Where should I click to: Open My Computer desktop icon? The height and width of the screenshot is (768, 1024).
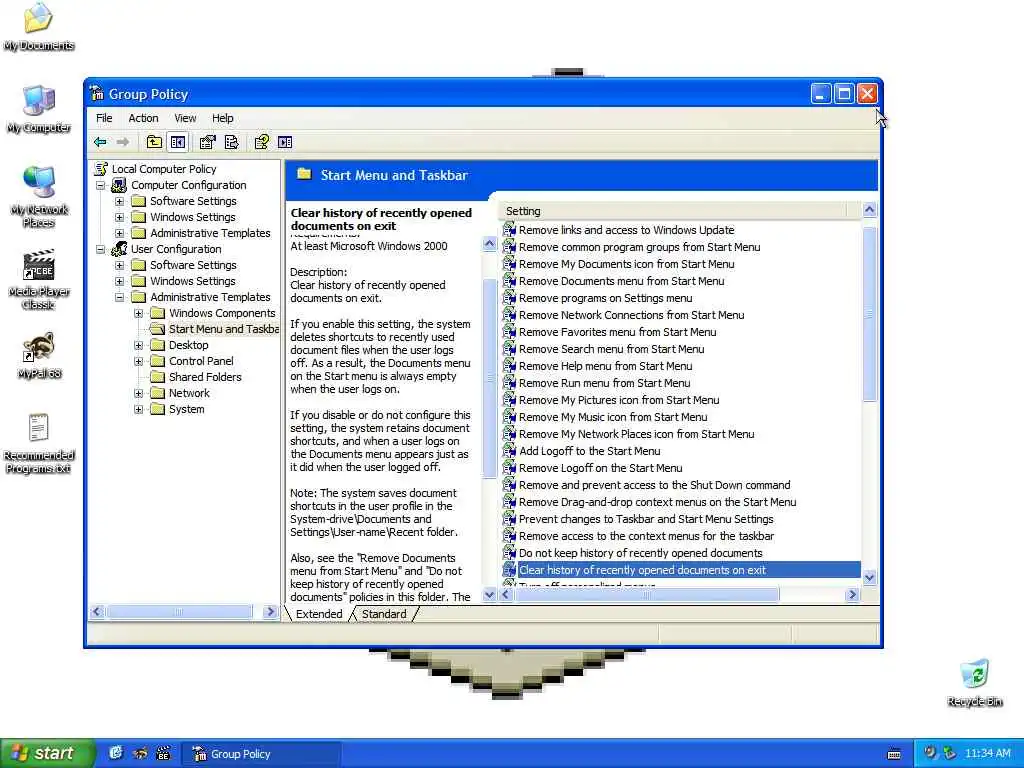[x=39, y=110]
